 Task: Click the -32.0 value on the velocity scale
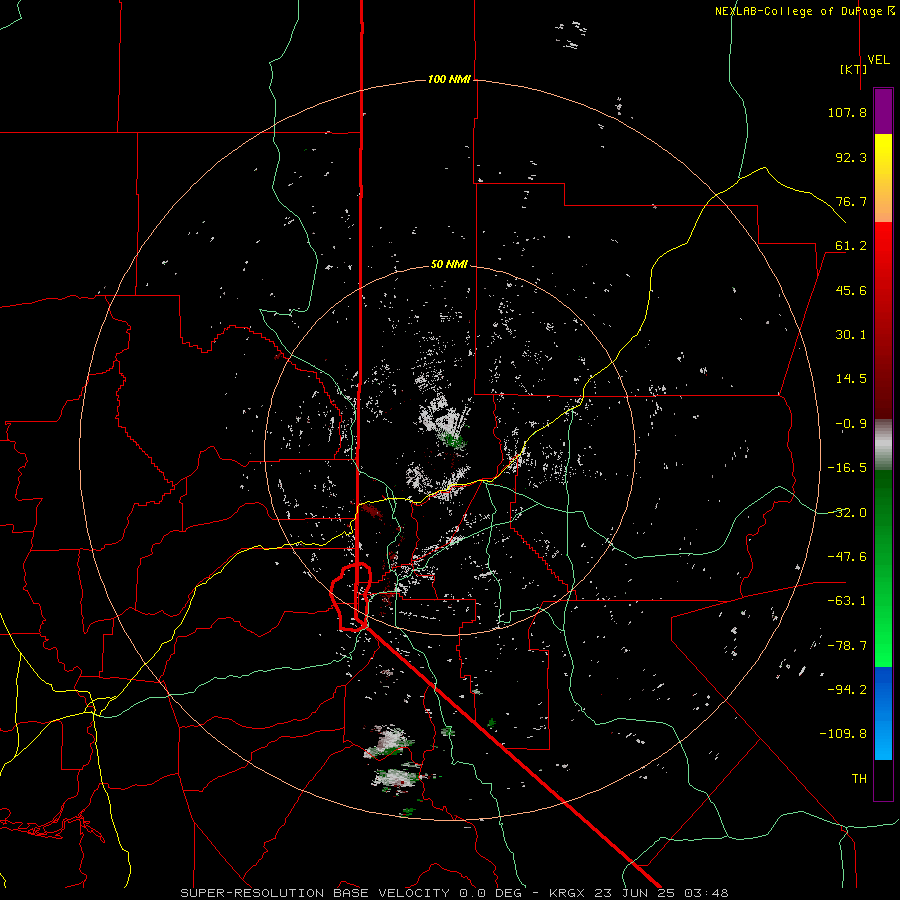click(847, 513)
